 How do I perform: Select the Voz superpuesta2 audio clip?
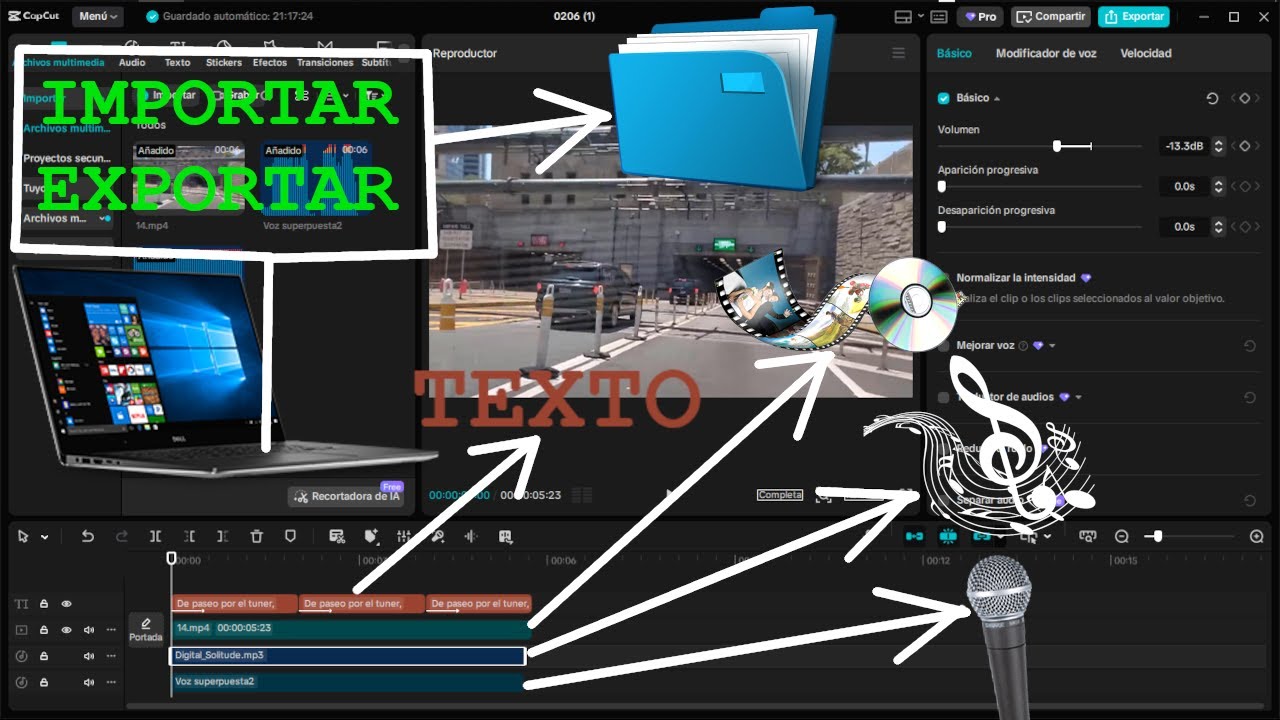348,682
